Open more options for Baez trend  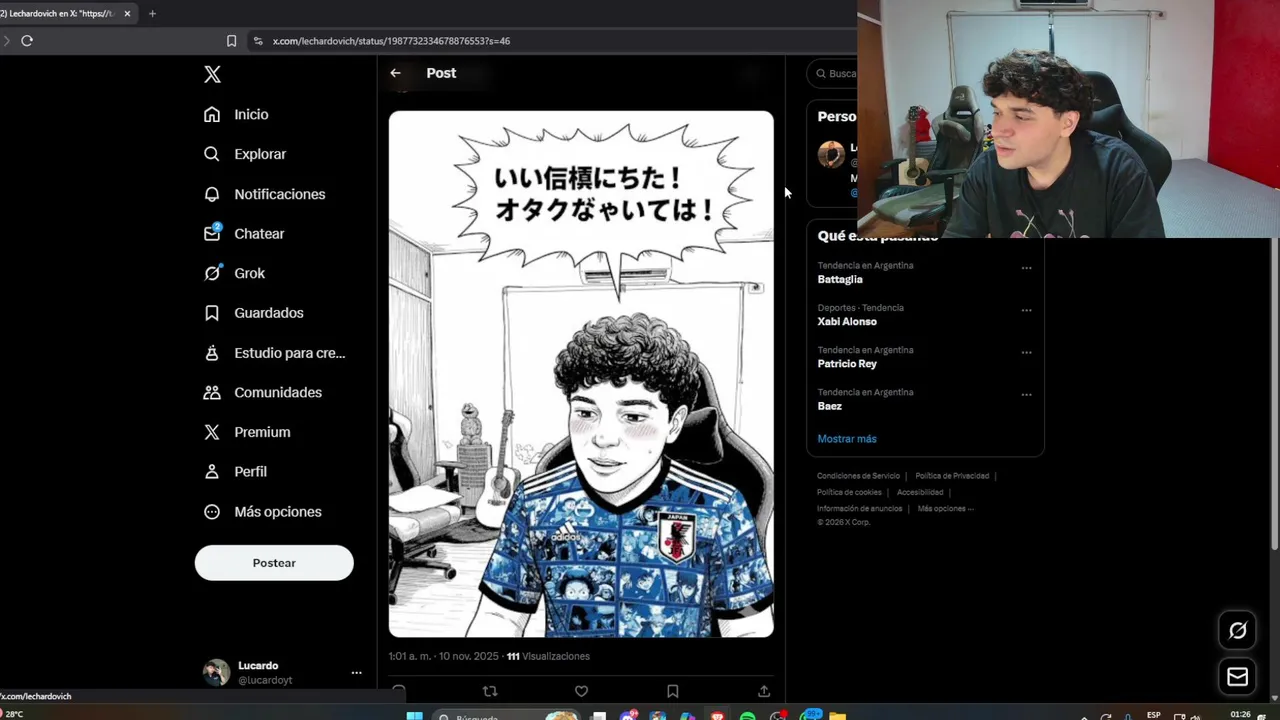(1026, 394)
